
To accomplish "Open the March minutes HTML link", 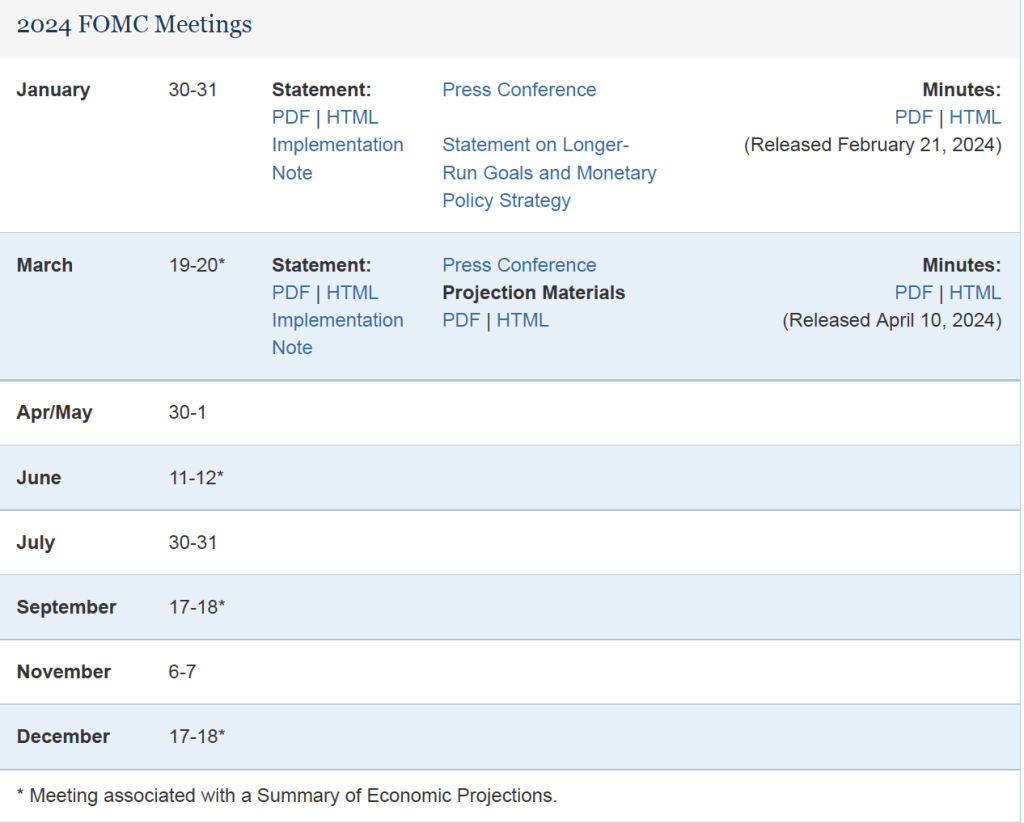I will [975, 293].
